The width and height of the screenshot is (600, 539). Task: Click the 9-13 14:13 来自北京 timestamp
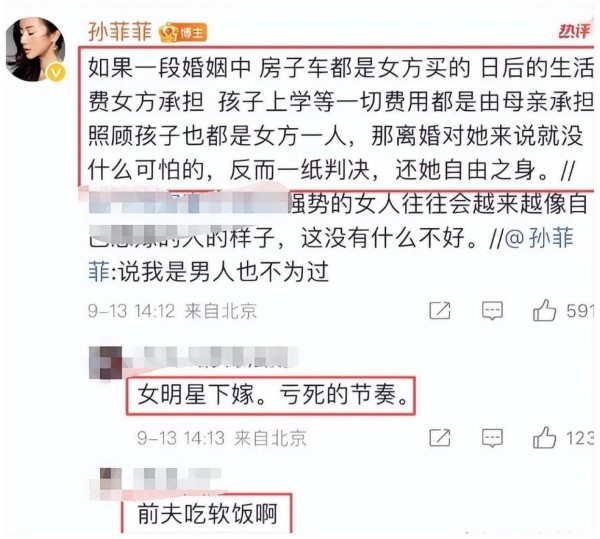coord(222,438)
